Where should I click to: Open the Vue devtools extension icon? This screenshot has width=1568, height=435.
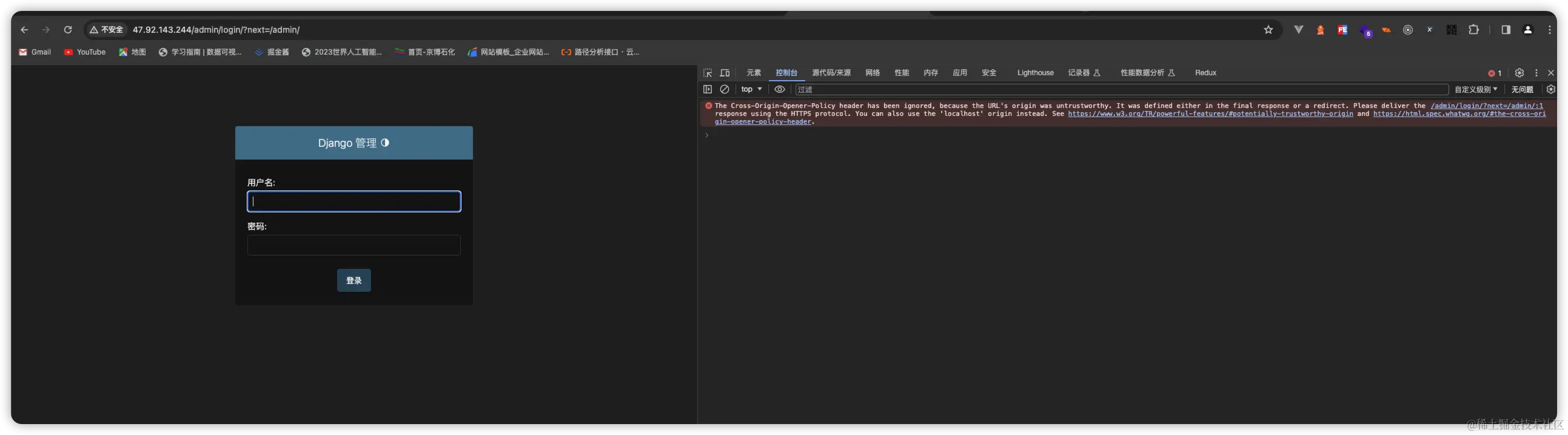coord(1298,30)
